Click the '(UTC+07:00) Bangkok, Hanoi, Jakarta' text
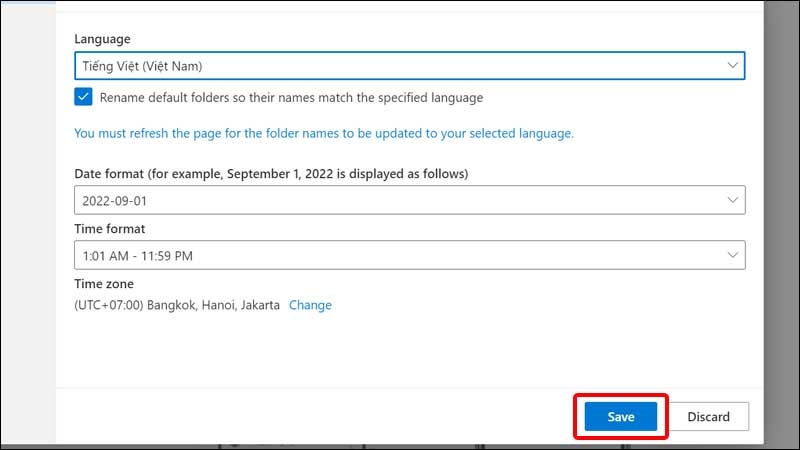This screenshot has width=800, height=450. 177,305
